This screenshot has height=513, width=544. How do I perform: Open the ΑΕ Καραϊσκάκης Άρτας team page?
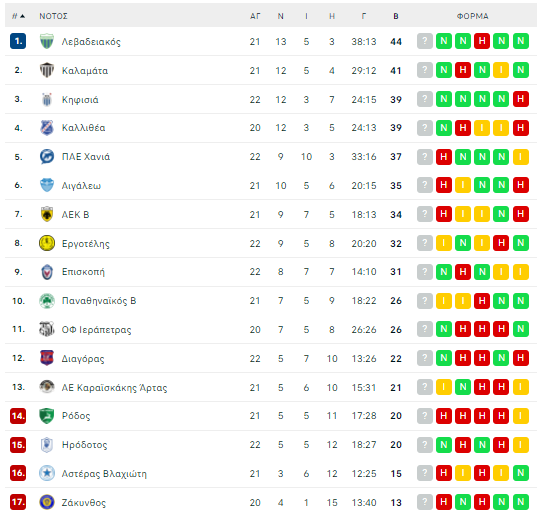(114, 387)
